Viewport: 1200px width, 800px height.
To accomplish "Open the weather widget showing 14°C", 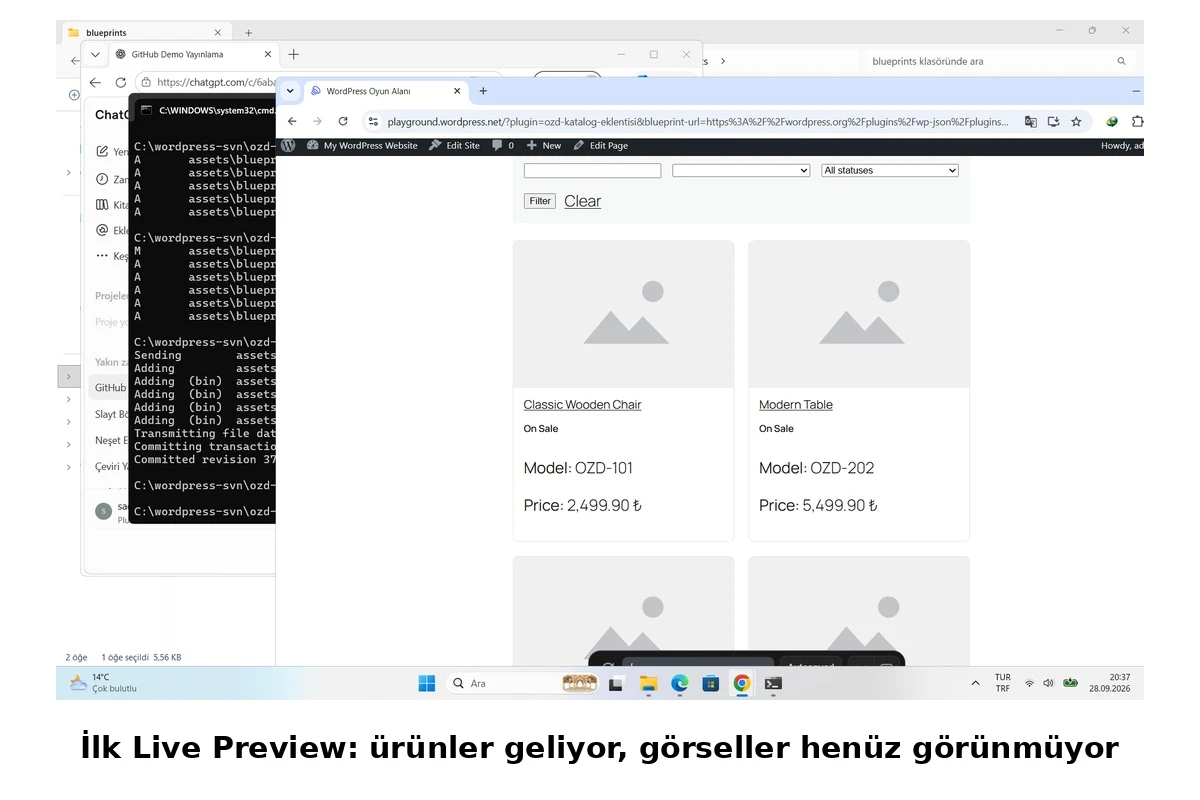I will (103, 683).
